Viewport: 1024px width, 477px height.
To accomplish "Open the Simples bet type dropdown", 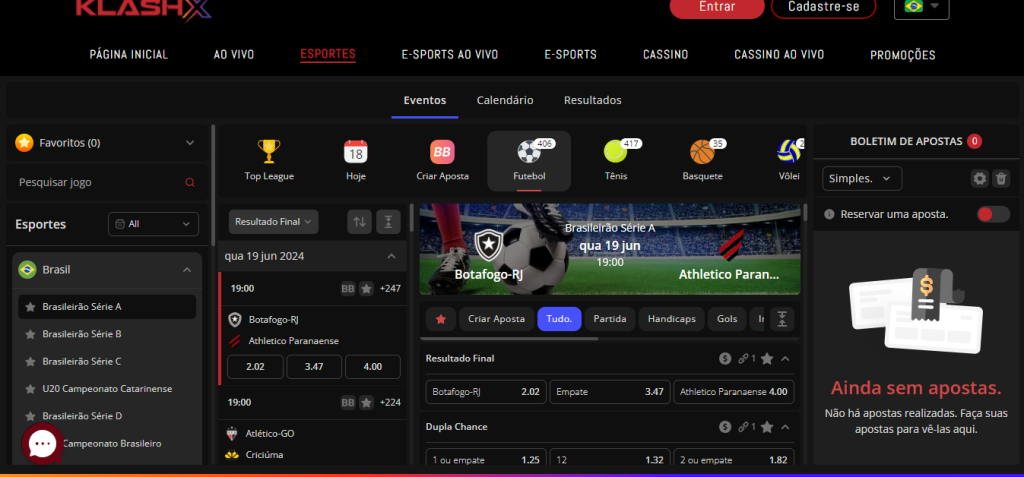I will click(x=862, y=178).
